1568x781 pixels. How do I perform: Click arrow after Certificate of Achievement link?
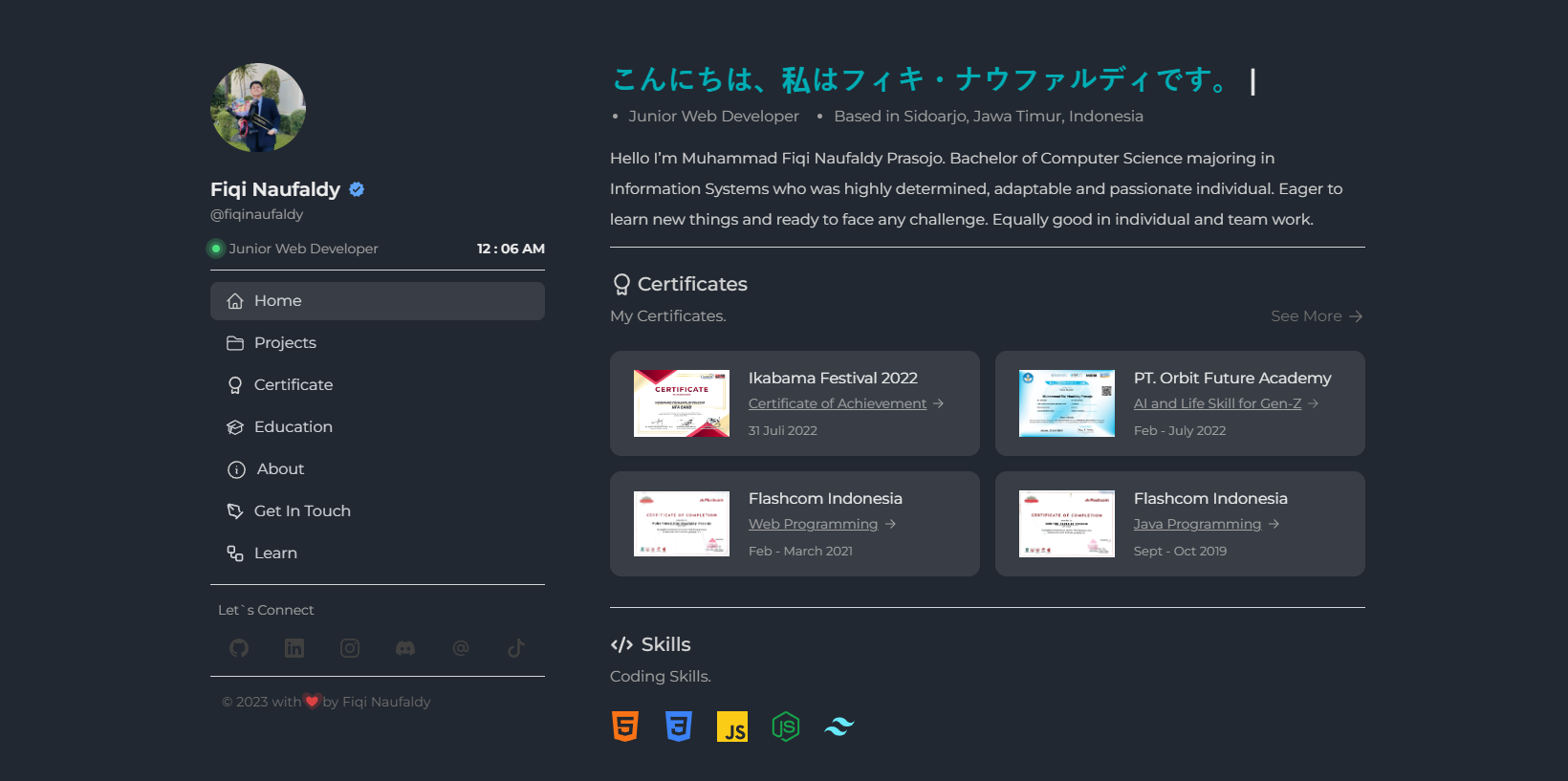(x=939, y=403)
